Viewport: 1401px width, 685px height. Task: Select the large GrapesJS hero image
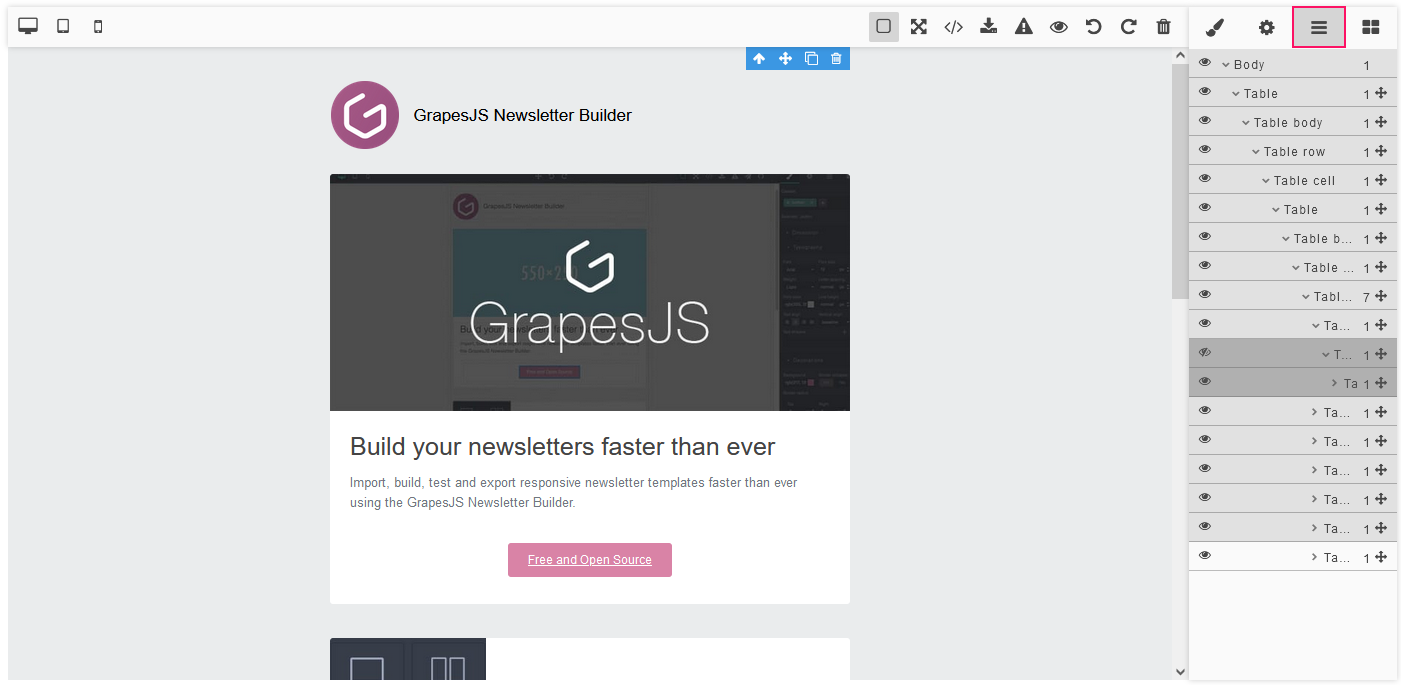tap(590, 292)
